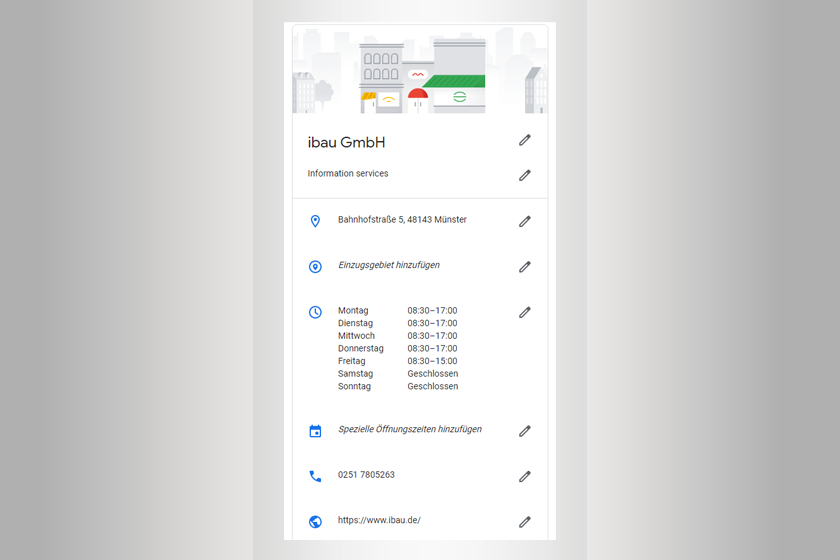Image resolution: width=840 pixels, height=560 pixels.
Task: Click pencil next to Einzugsgebiet hinzufügen
Action: point(524,267)
